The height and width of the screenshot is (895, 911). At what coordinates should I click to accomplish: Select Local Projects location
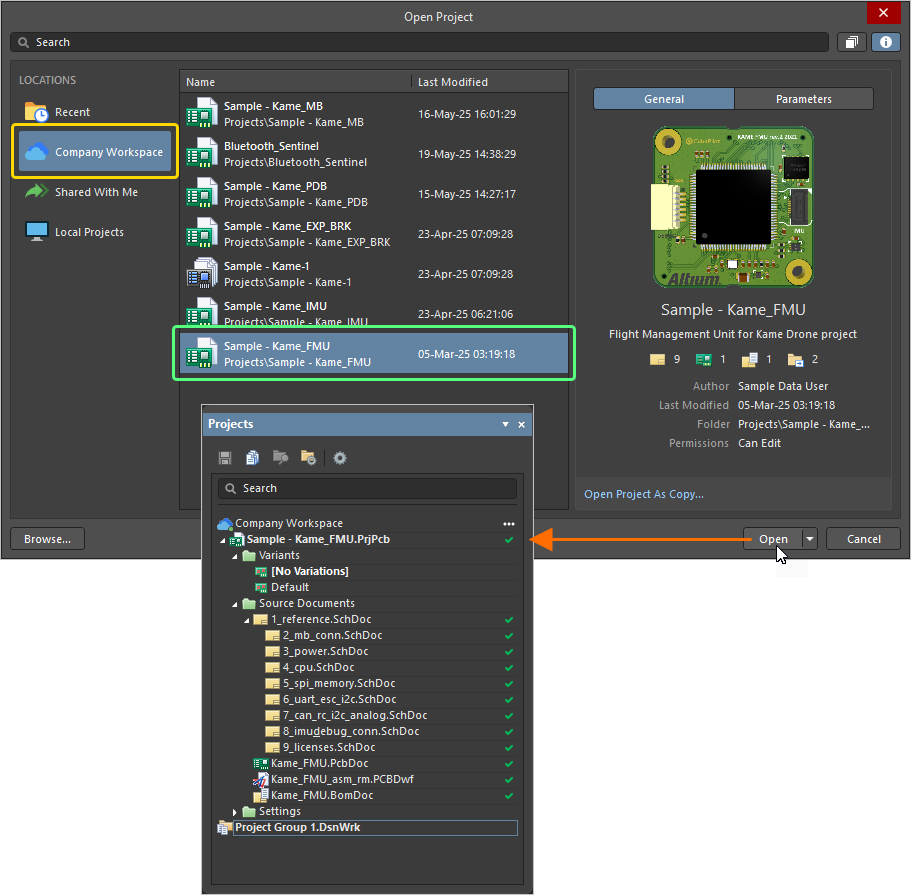[74, 232]
